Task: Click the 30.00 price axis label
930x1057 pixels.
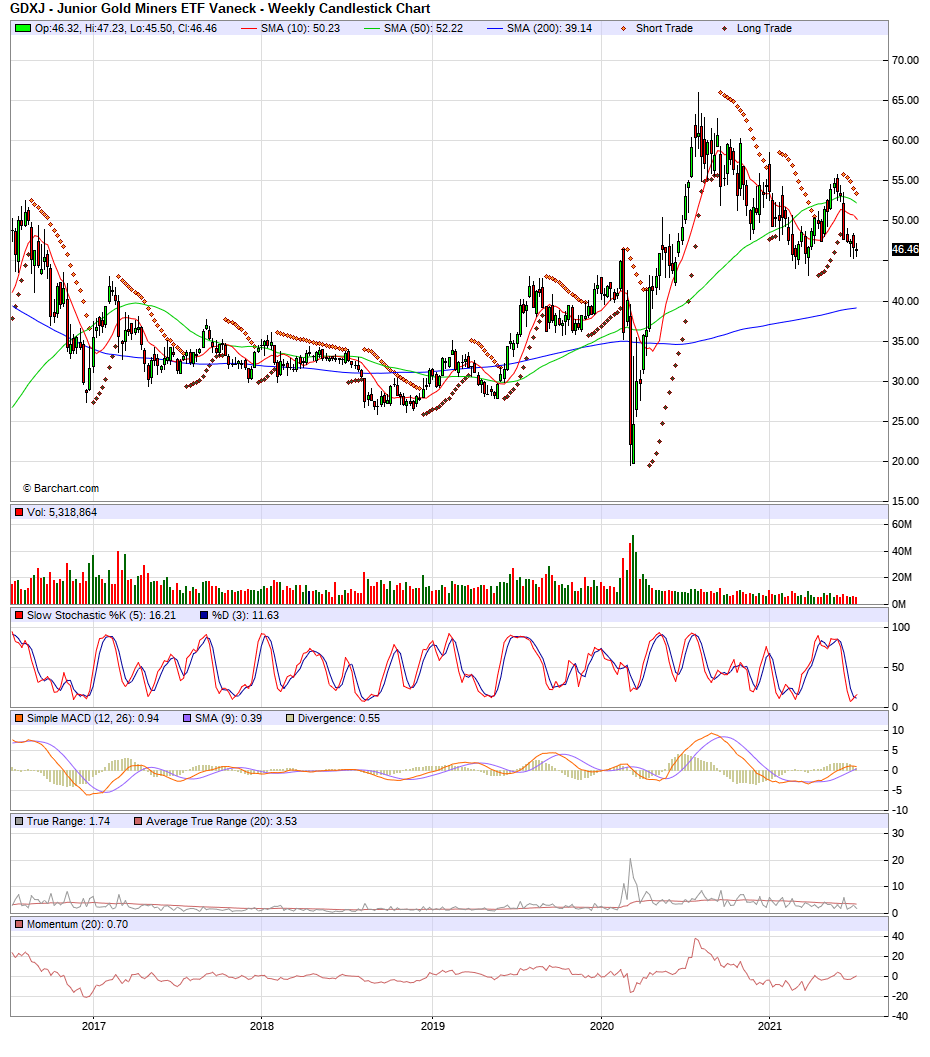Action: pyautogui.click(x=905, y=382)
